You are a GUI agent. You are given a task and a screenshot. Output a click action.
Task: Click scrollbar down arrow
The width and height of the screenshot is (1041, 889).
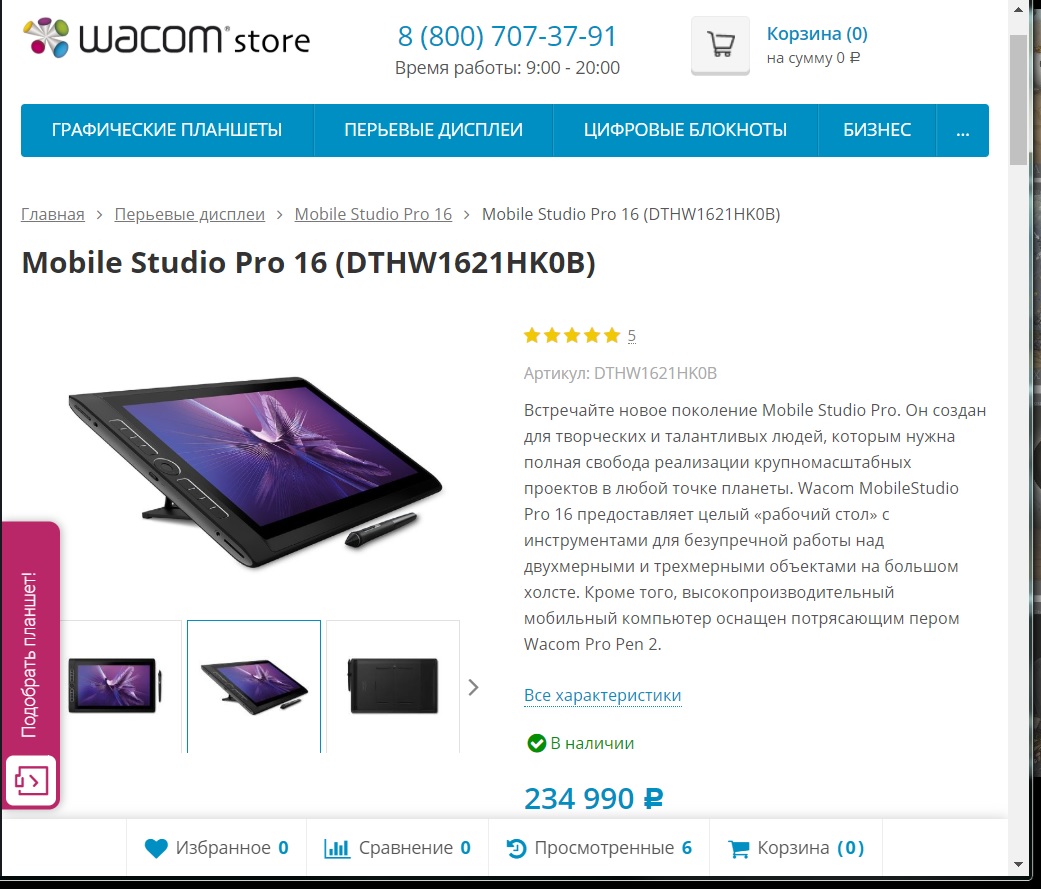(1018, 865)
